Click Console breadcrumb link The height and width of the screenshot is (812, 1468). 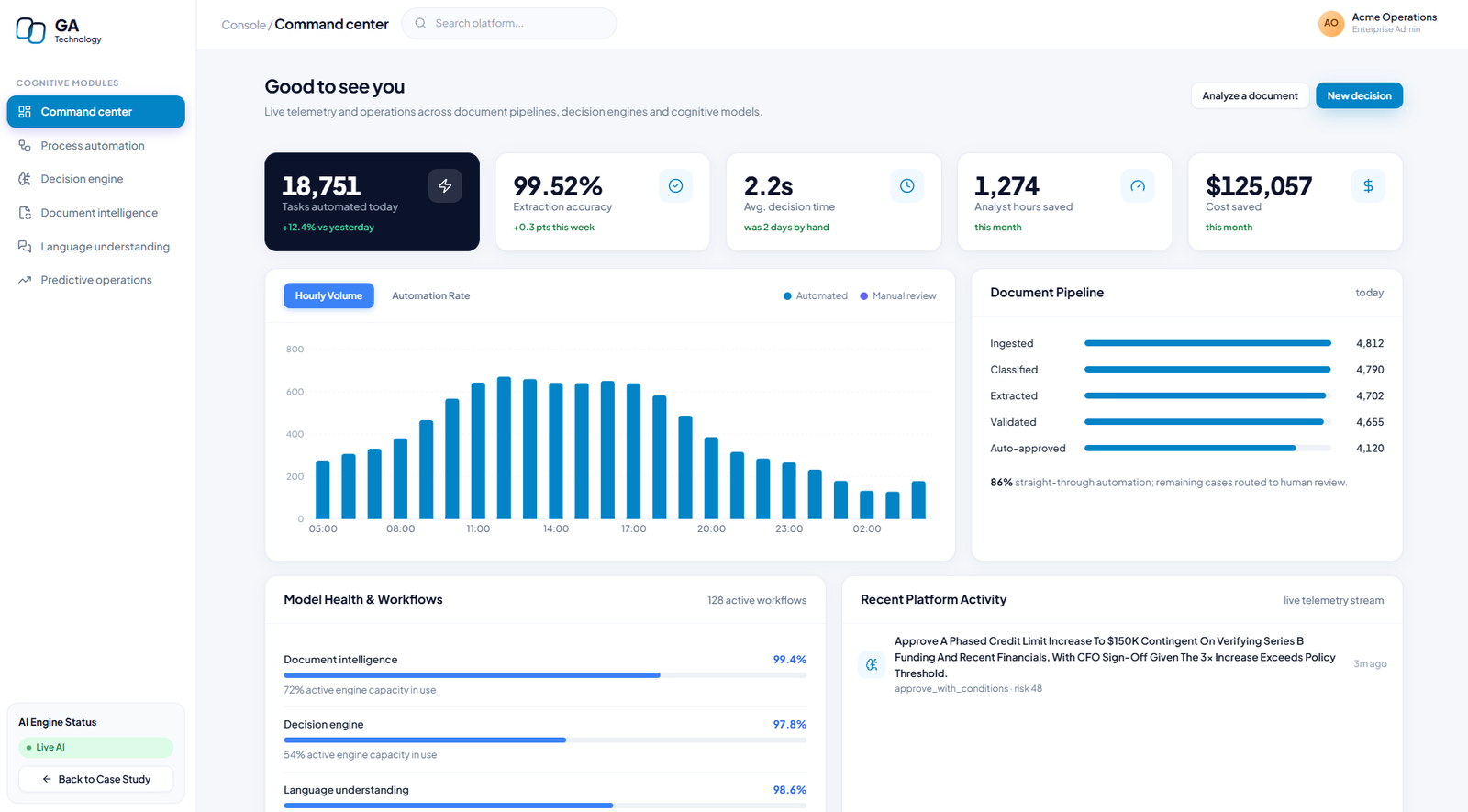tap(243, 25)
